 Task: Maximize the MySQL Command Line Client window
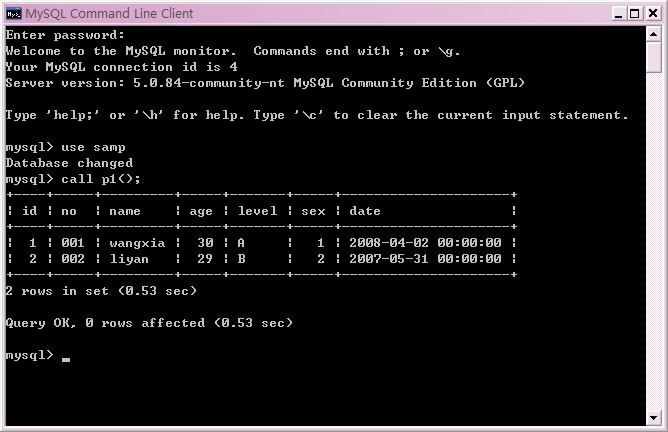pos(635,14)
